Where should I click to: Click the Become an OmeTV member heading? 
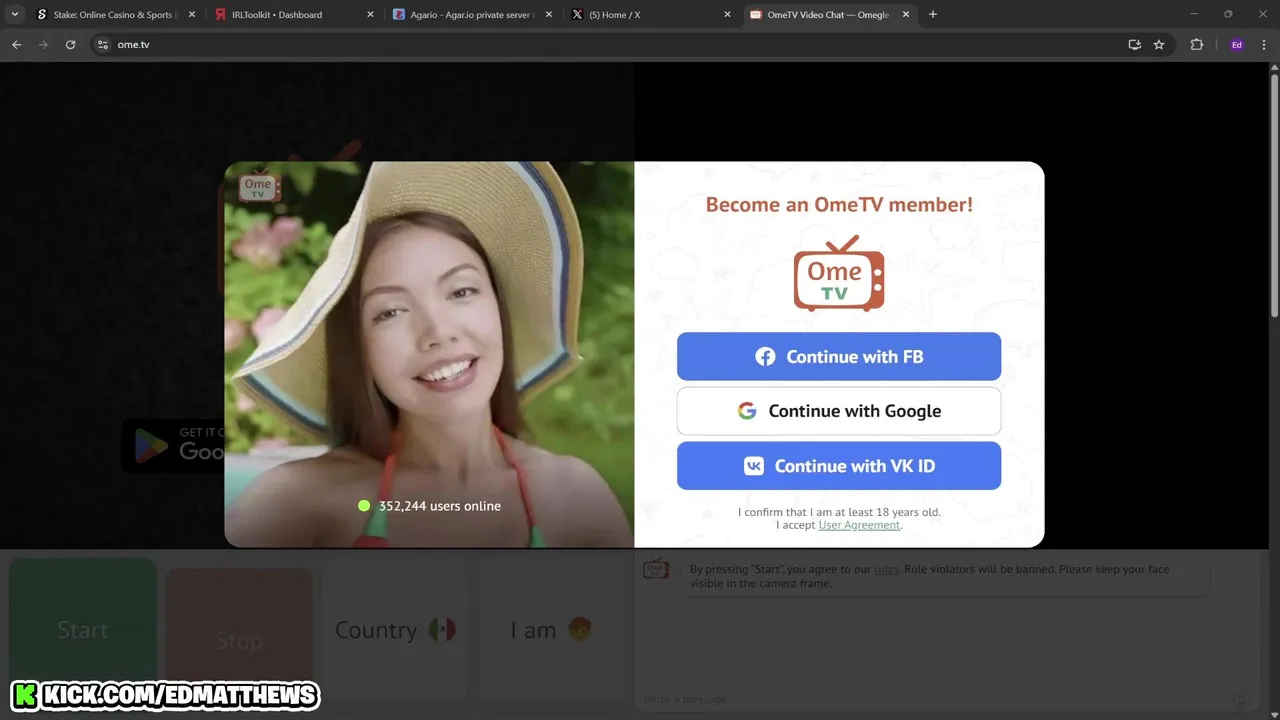point(838,204)
